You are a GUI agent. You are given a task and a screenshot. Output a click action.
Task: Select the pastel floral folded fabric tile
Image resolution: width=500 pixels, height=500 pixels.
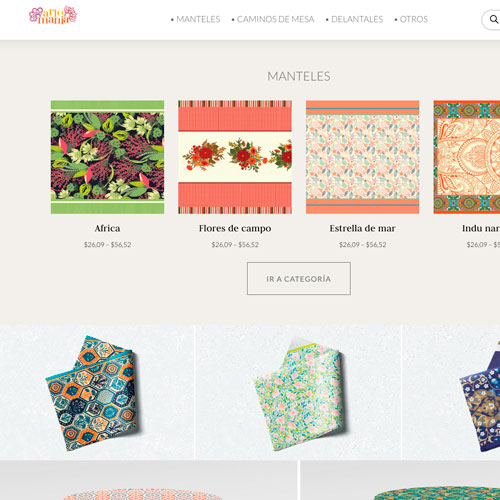(298, 392)
